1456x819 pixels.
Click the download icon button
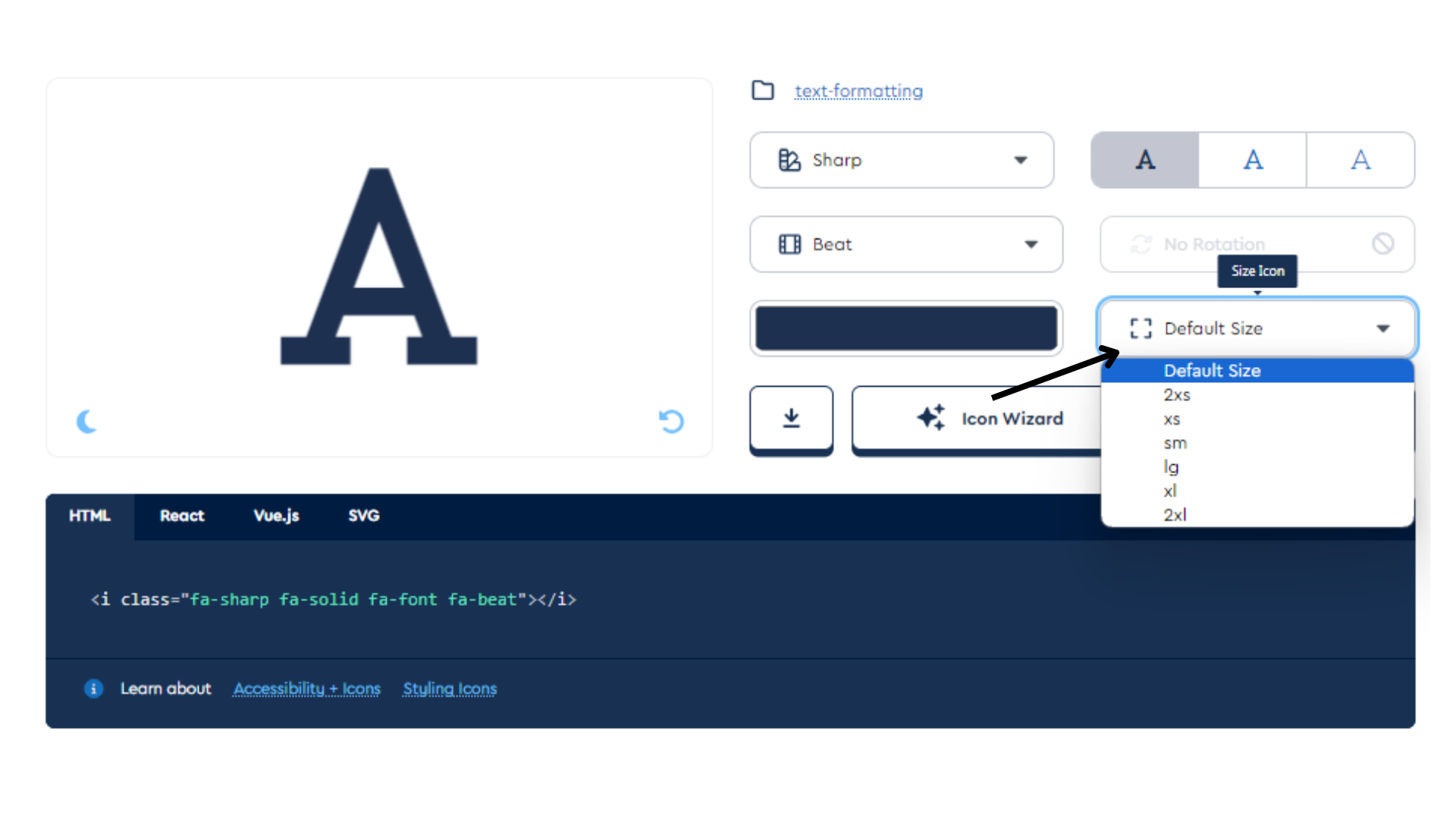791,416
